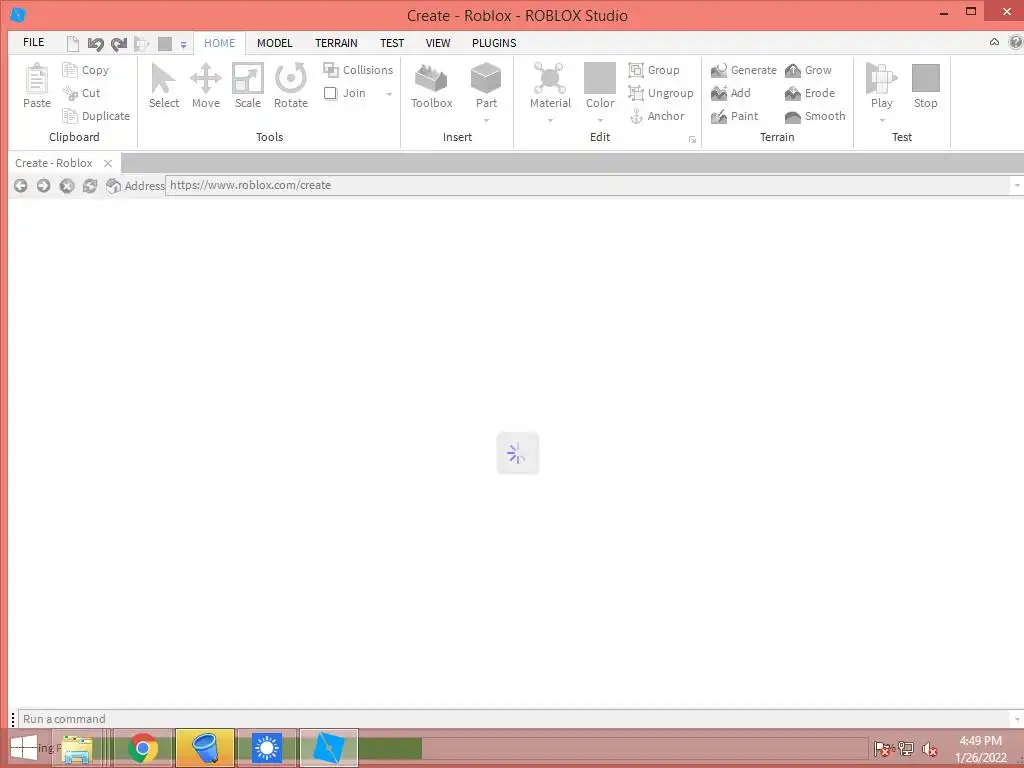Switch to the TEST ribbon tab
1024x768 pixels.
click(392, 43)
